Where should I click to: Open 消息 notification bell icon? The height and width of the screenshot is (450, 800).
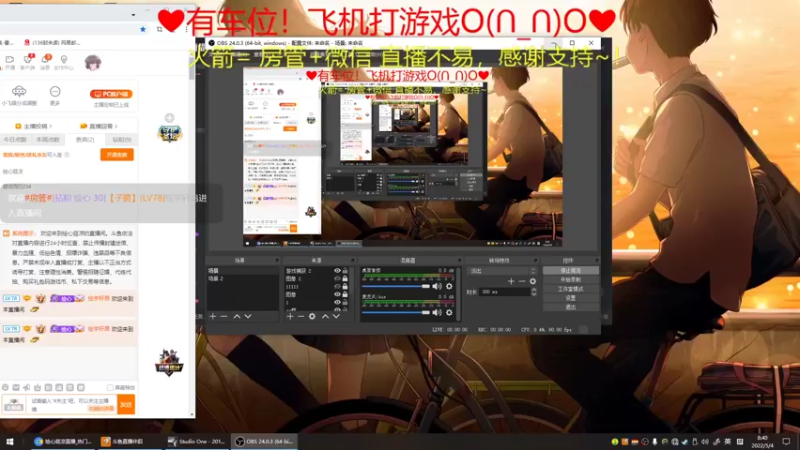coord(45,62)
